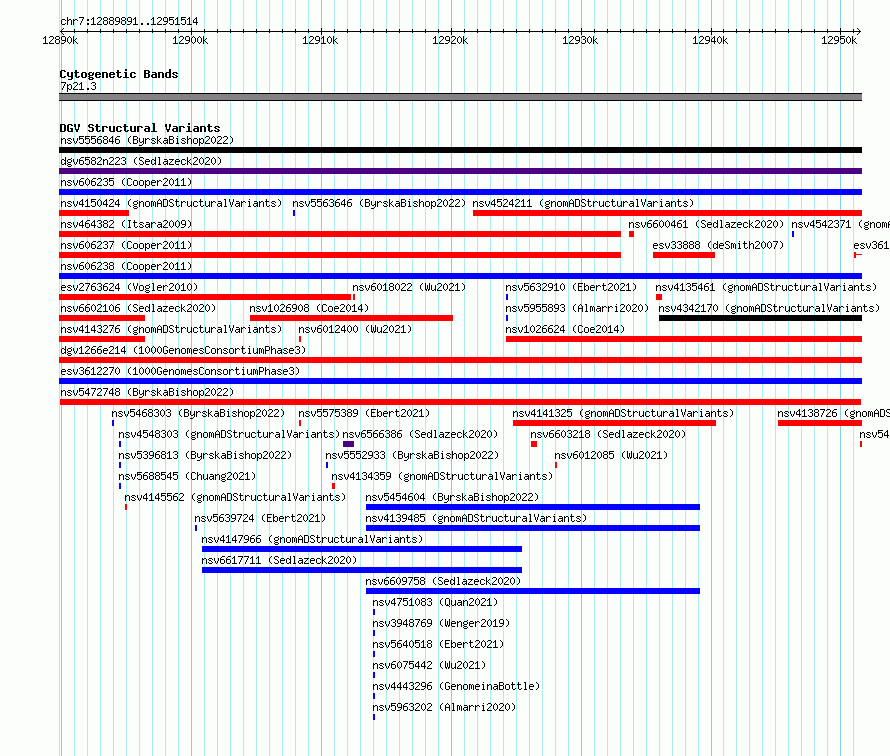The height and width of the screenshot is (756, 890).
Task: Select nsv5454604 (ByrskaBishop2022) variant label
Action: tap(452, 497)
